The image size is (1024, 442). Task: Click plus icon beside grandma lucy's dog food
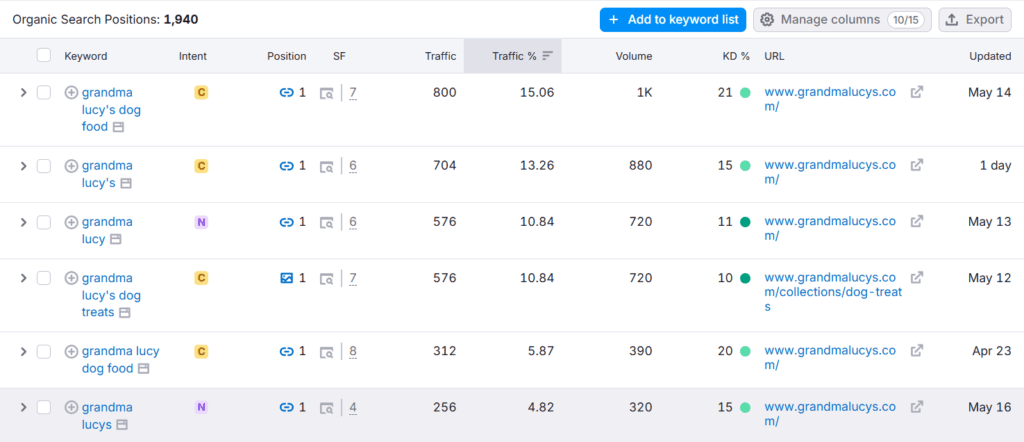tap(71, 93)
